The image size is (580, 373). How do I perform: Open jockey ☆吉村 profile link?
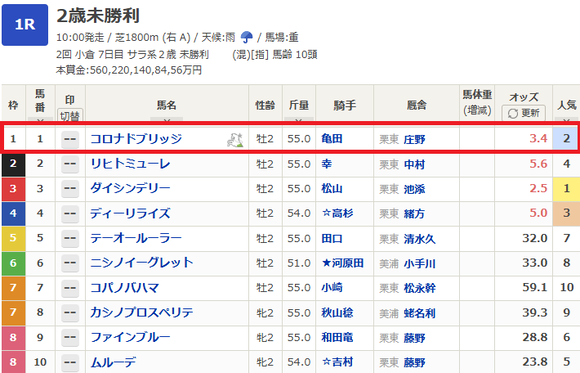(x=337, y=362)
